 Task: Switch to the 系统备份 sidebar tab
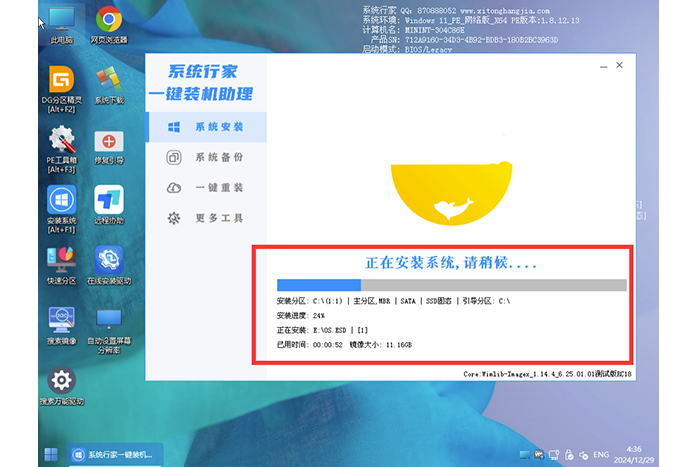206,157
